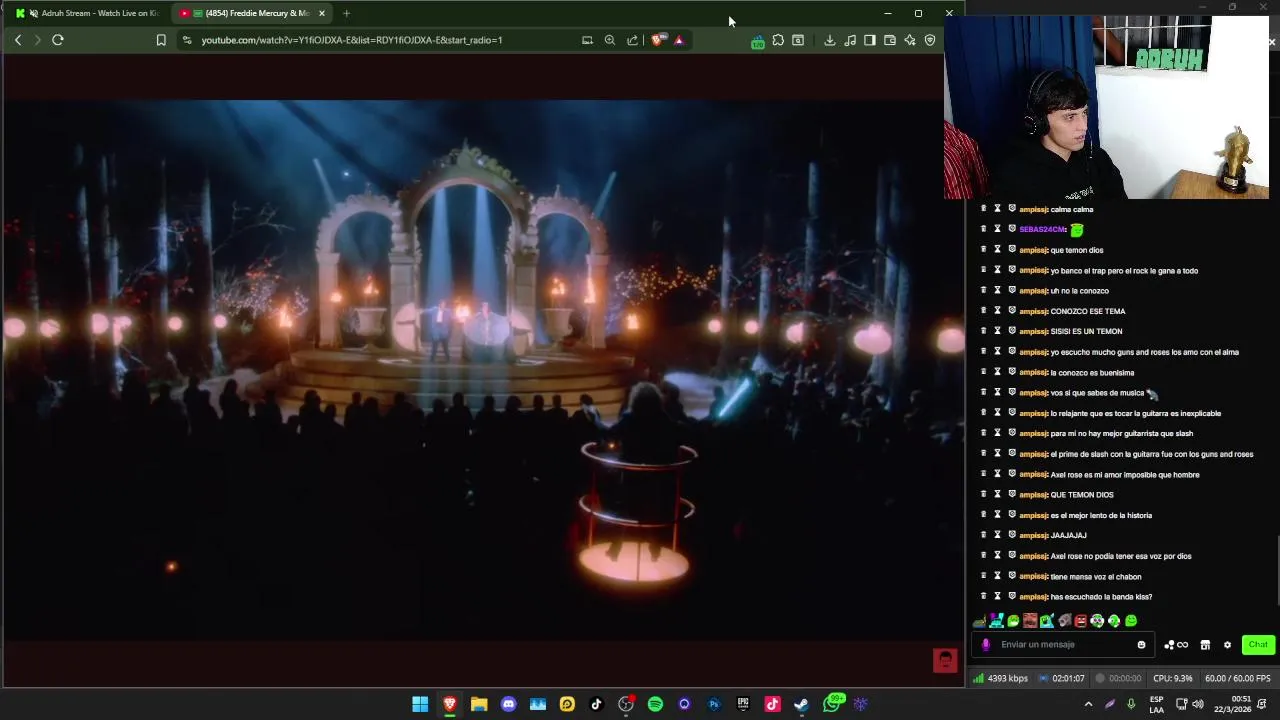Click the Brave VPN shield icon

tap(930, 40)
